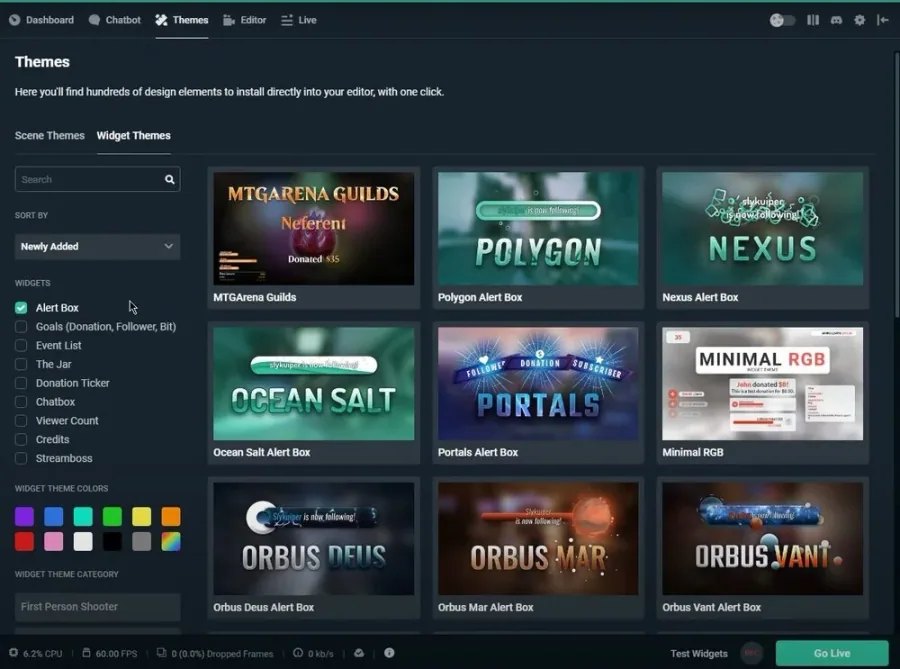Open the First Person Shooter category dropdown
Image resolution: width=900 pixels, height=669 pixels.
pyautogui.click(x=98, y=606)
